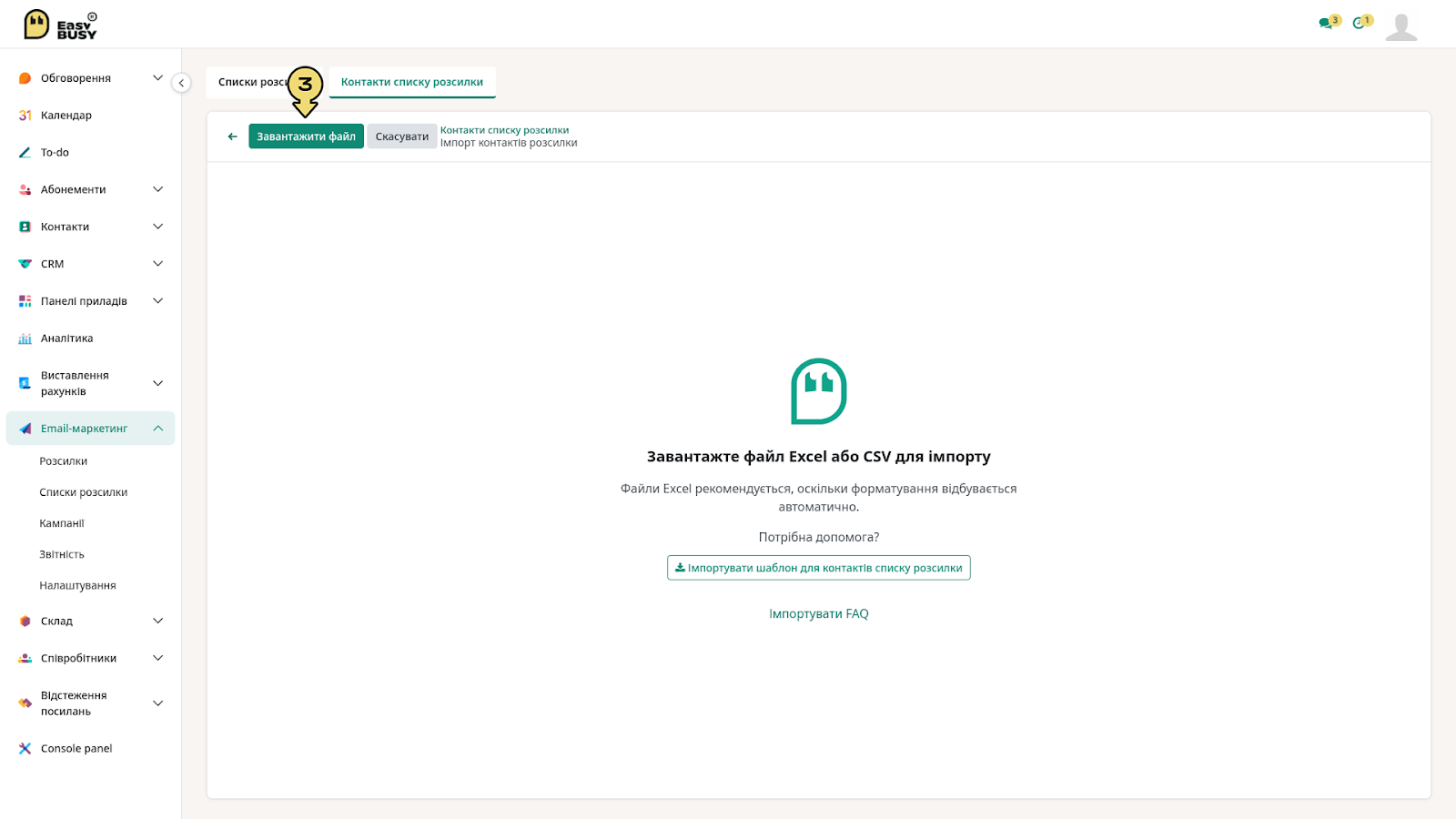Click the Email-маркетинг paper plane icon
This screenshot has height=819, width=1456.
(25, 429)
